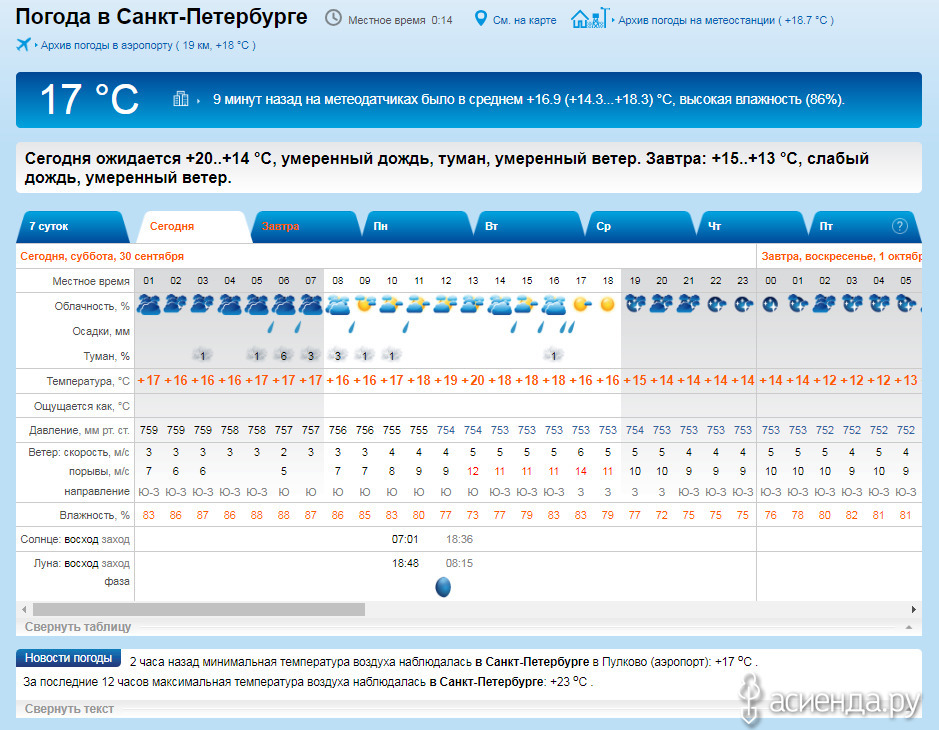Screen dimensions: 939x730
Task: Click the cloud icon at 14:00
Action: tap(499, 304)
